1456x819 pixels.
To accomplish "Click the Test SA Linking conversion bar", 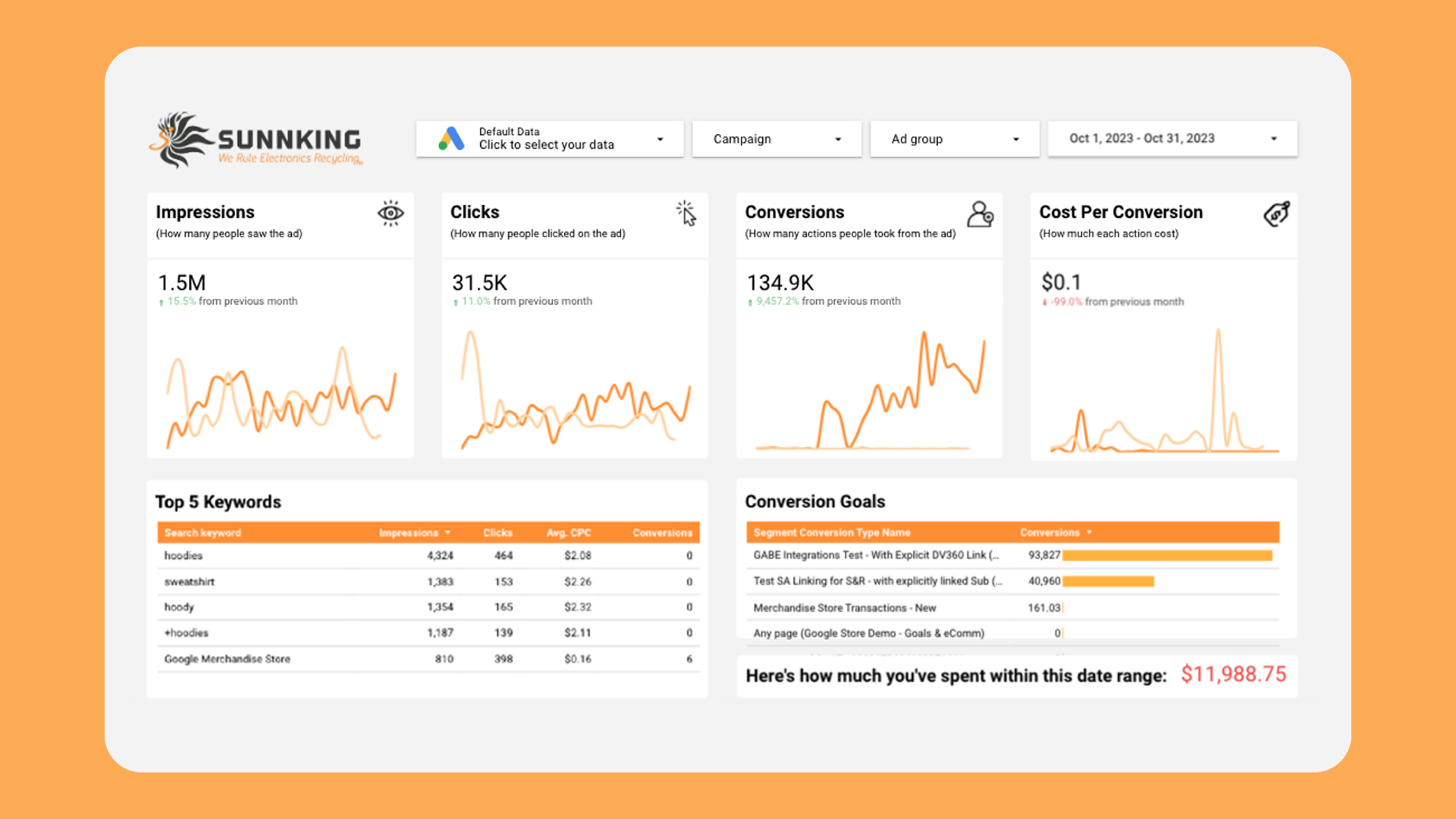I will coord(1108,582).
